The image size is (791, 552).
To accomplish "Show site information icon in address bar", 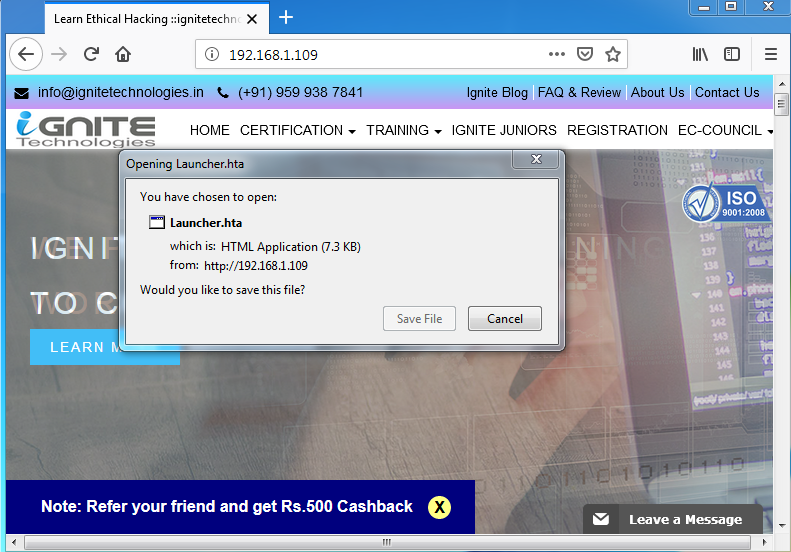I will (x=212, y=54).
